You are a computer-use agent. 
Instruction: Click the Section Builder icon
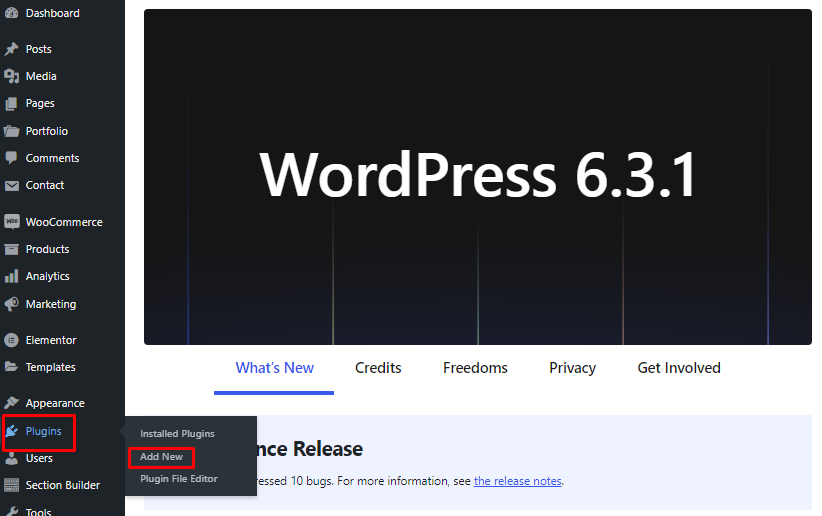tap(12, 485)
